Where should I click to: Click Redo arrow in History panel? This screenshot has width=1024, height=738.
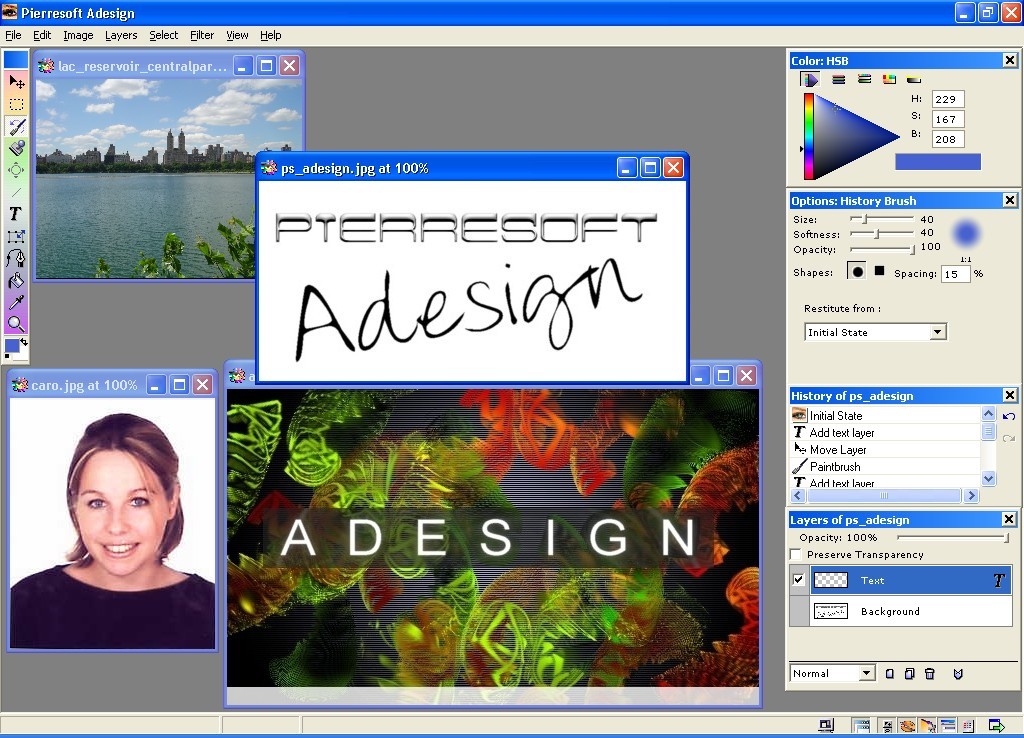1009,438
